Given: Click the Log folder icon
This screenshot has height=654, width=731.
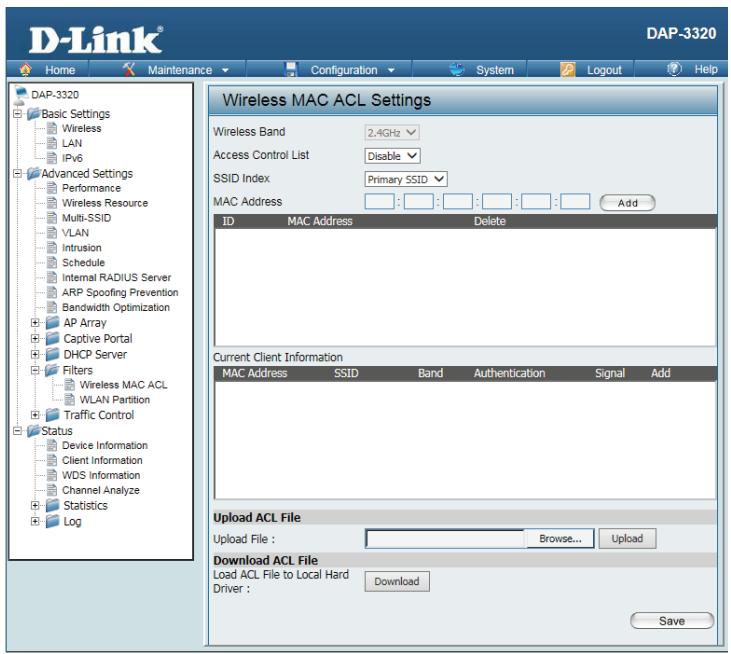Looking at the screenshot, I should 53,521.
